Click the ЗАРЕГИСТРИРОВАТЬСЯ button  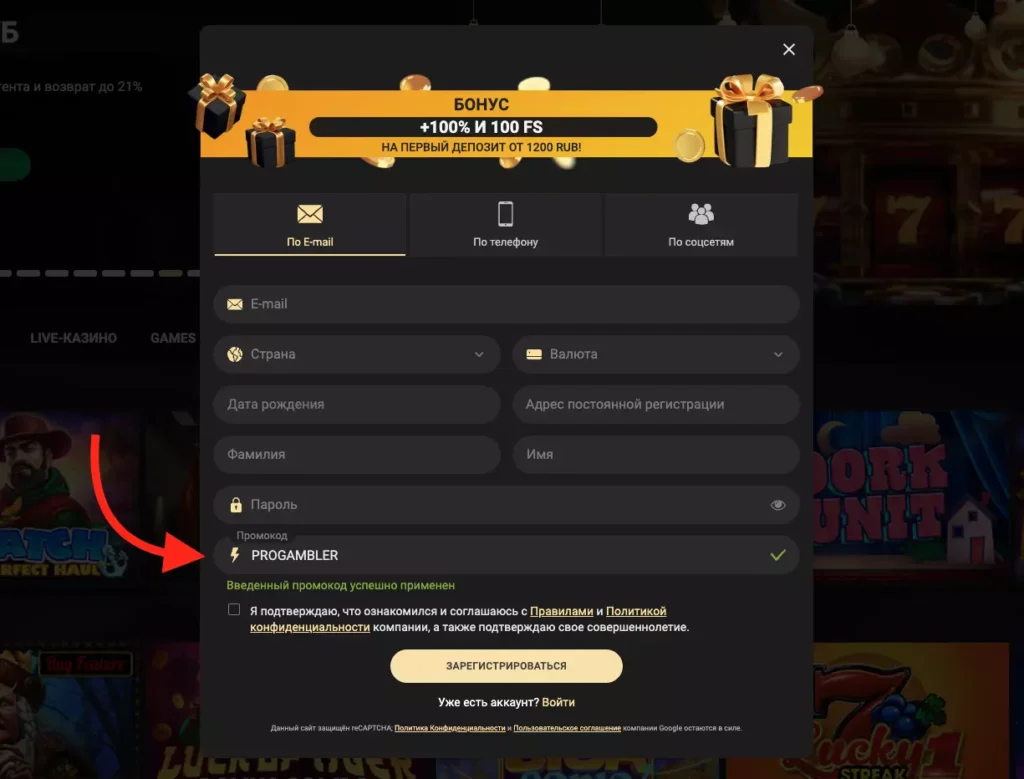(506, 665)
